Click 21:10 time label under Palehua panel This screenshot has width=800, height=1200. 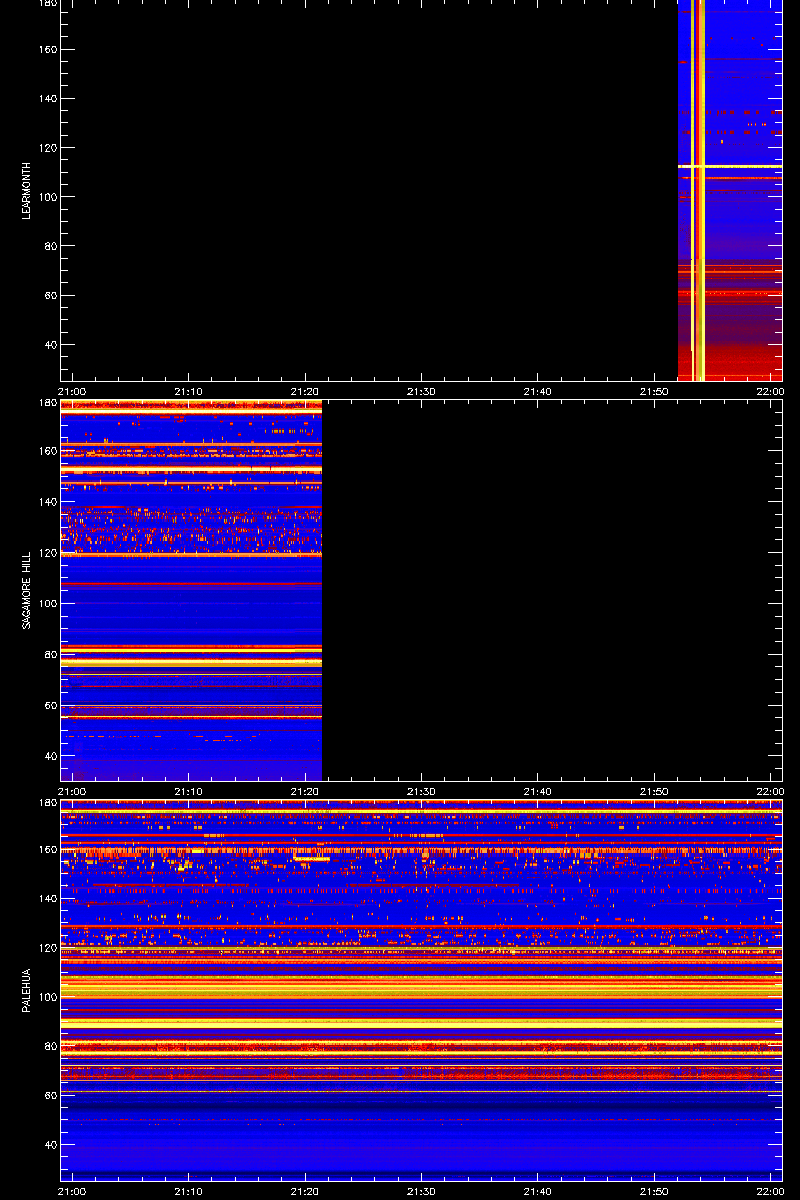coord(188,1191)
